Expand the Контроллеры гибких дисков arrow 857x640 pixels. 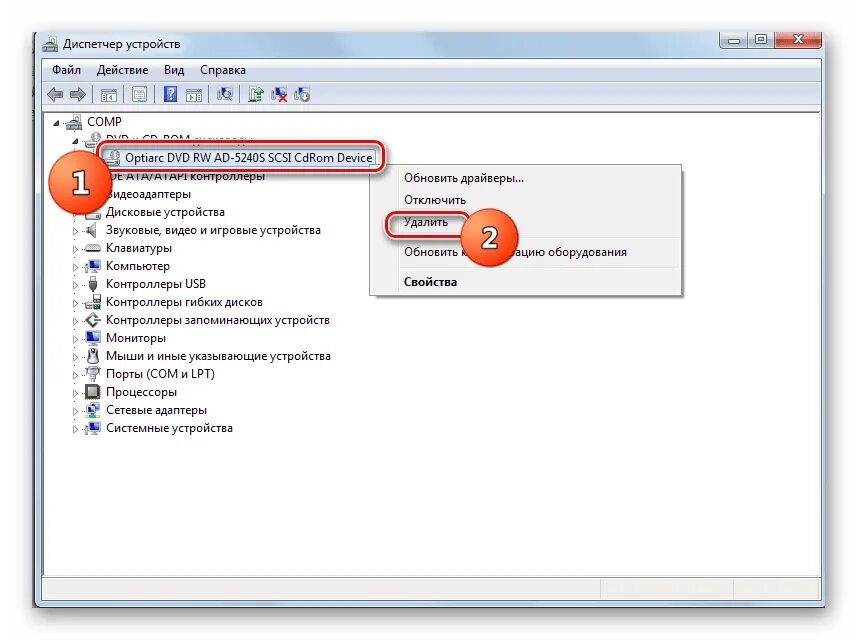pos(75,303)
